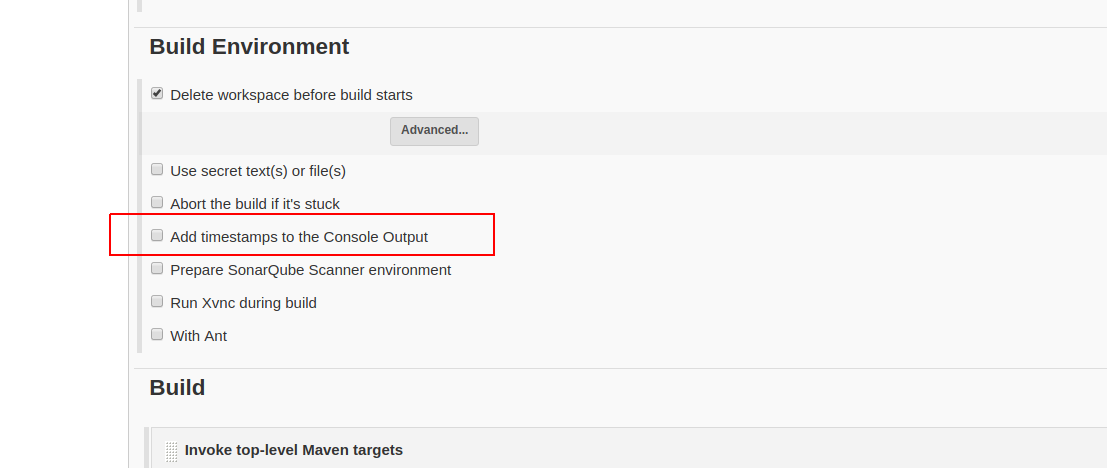1107x468 pixels.
Task: Enable Add timestamps to Console Output checkbox
Action: click(157, 236)
